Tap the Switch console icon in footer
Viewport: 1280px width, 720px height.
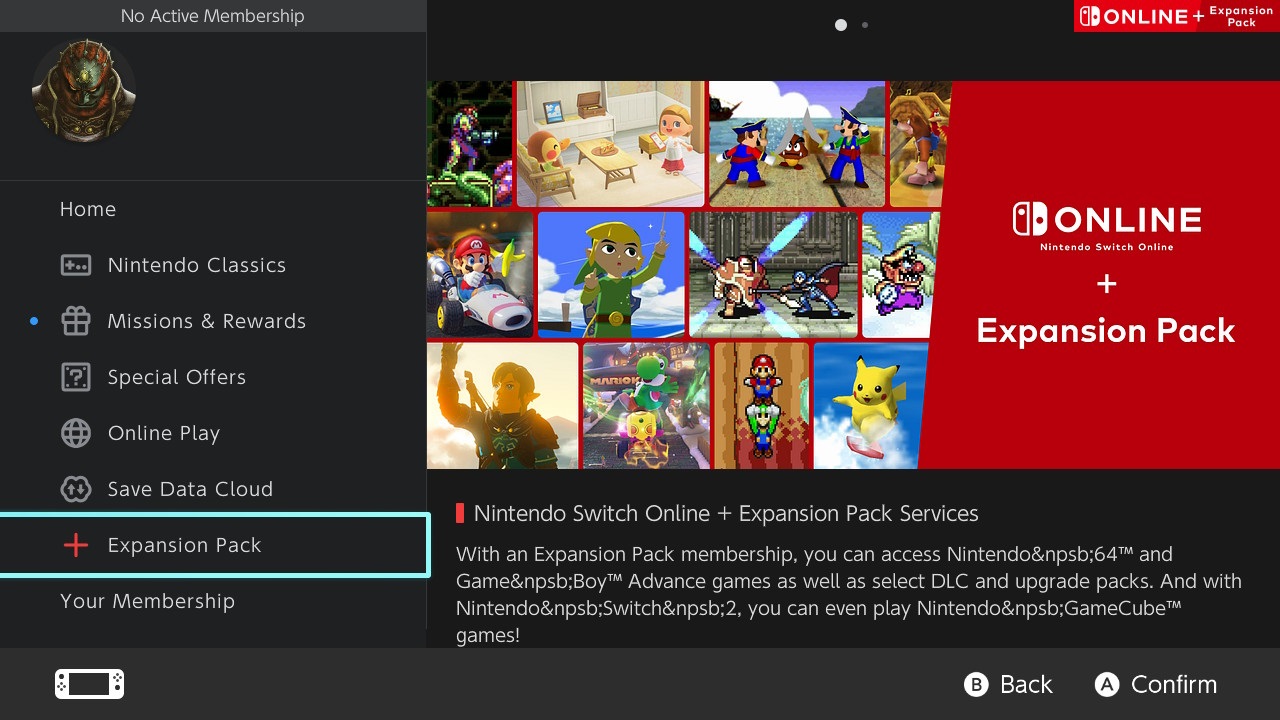(89, 684)
